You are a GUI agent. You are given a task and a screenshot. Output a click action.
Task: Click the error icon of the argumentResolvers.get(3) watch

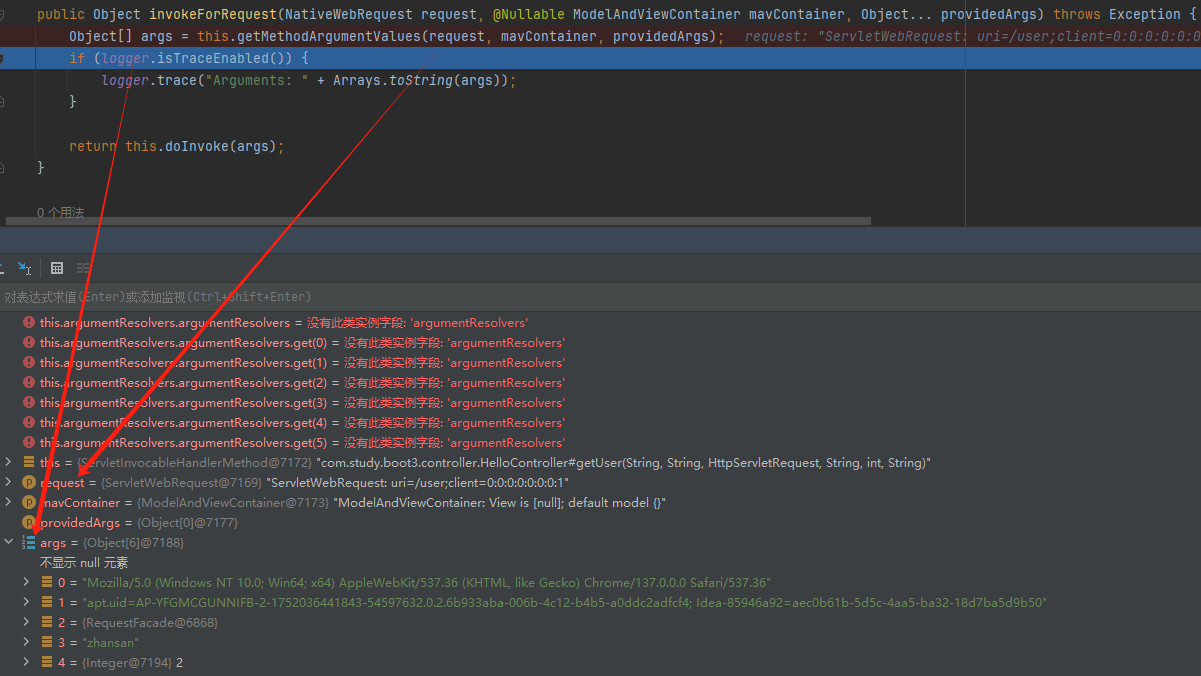tap(29, 403)
